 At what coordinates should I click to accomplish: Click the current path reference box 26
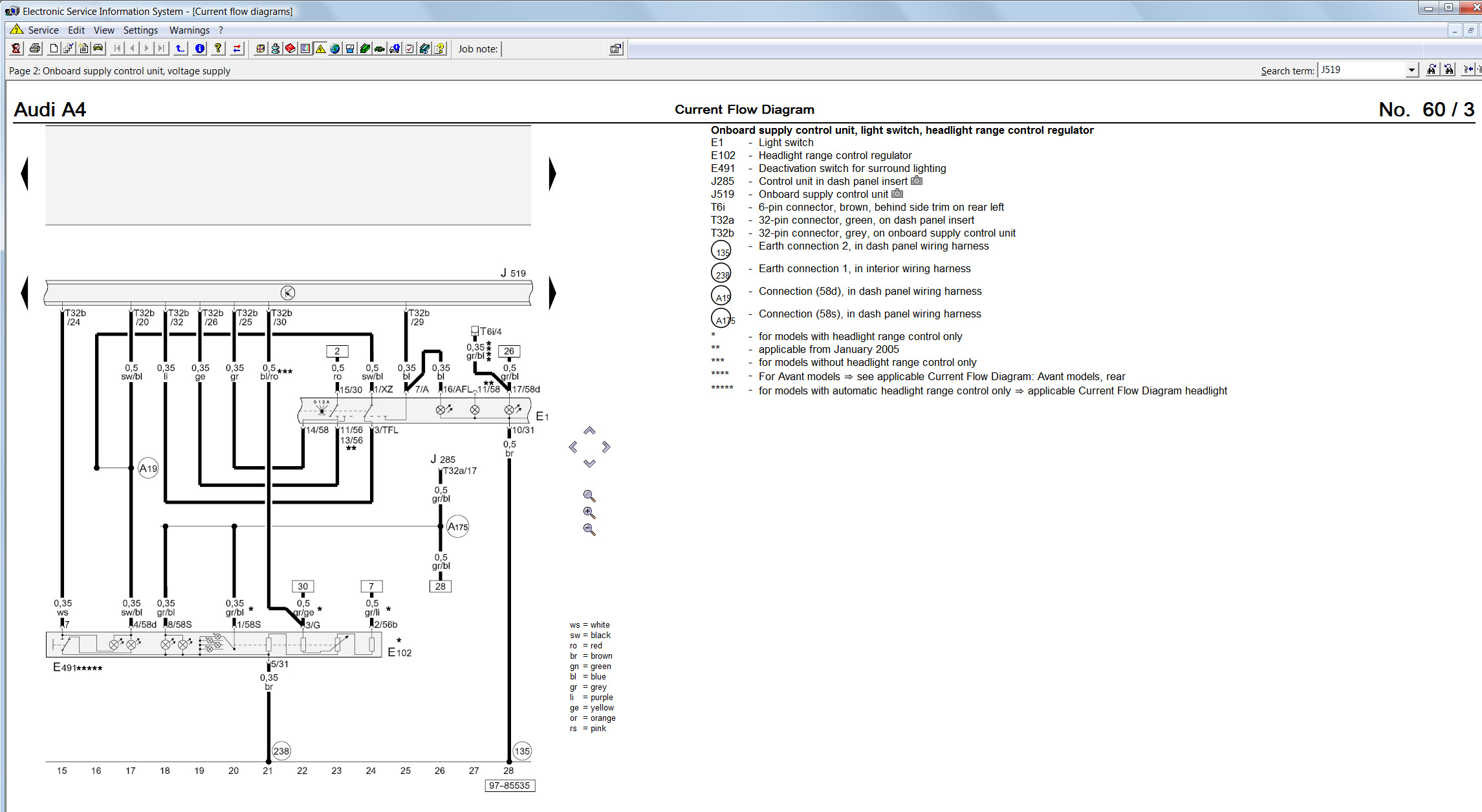tap(509, 351)
